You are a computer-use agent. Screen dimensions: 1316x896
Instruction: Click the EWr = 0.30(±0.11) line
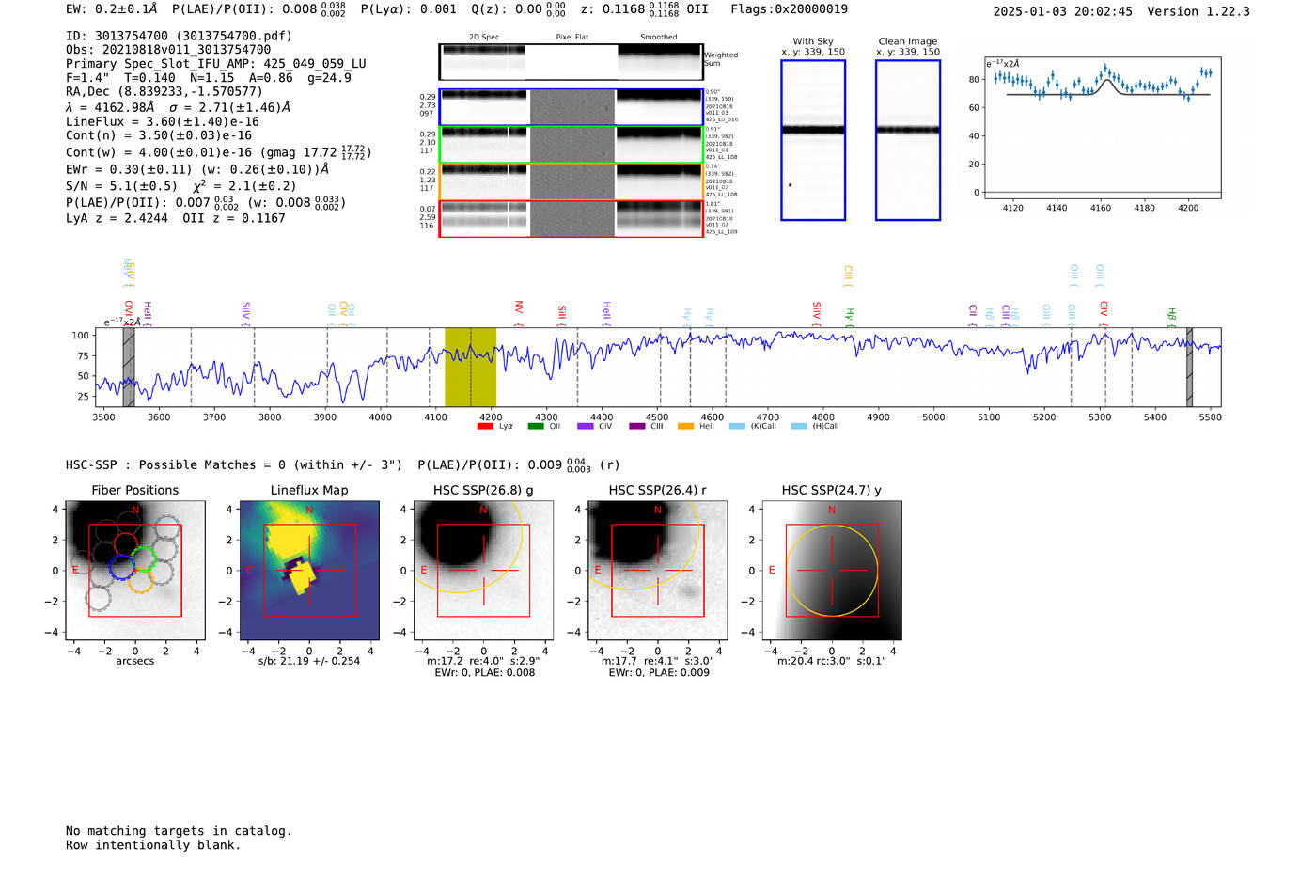(197, 169)
